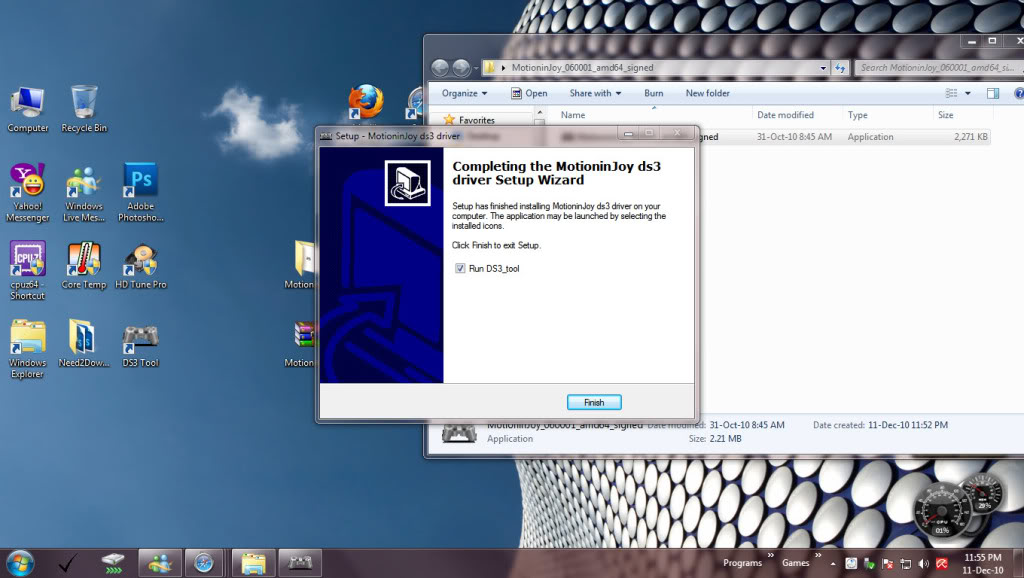This screenshot has height=578, width=1024.
Task: Select the Firefox desktop shortcut
Action: 365,103
